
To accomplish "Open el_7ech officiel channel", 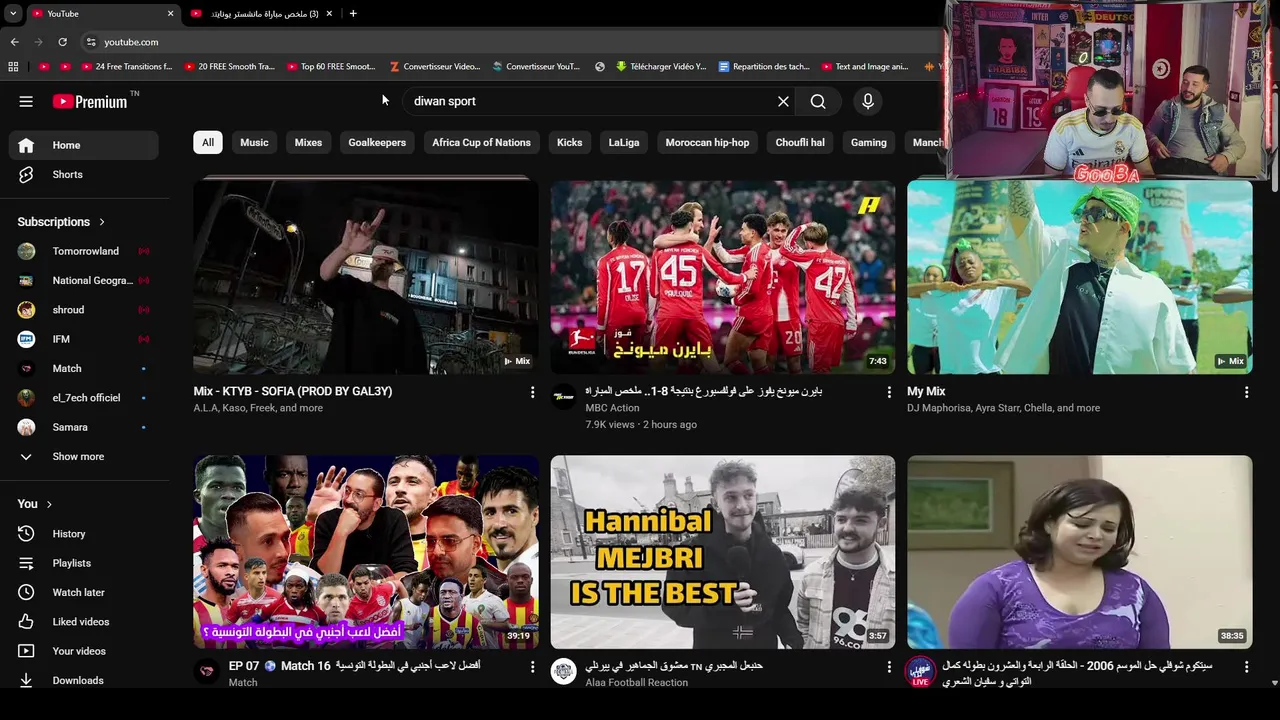I will click(x=84, y=398).
